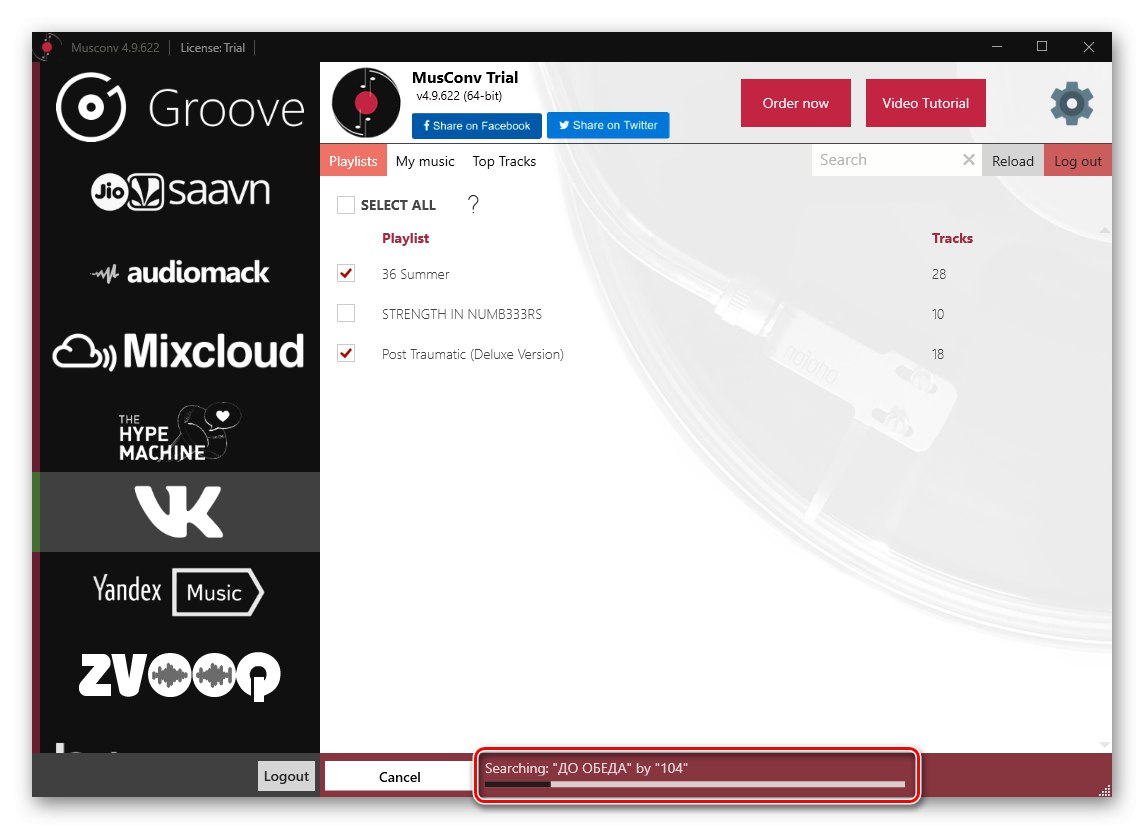Click the track count 18
This screenshot has width=1144, height=829.
(x=938, y=355)
